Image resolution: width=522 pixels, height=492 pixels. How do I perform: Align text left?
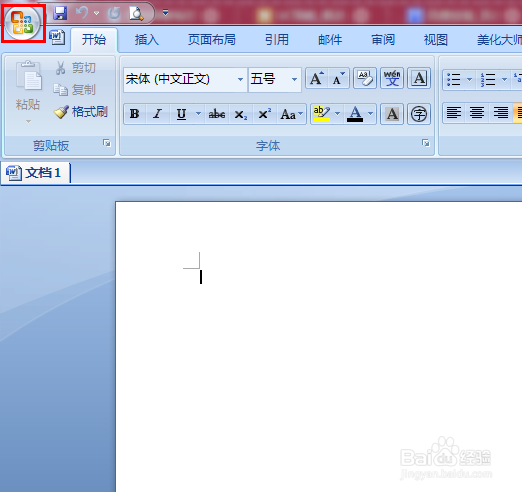click(x=454, y=113)
